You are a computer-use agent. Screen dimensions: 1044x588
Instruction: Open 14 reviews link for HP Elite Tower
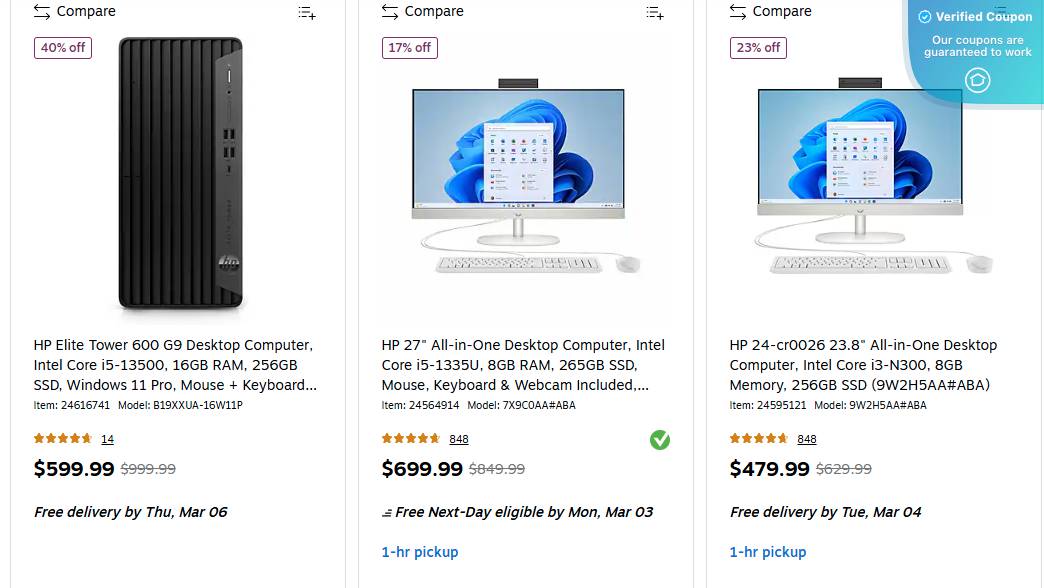coord(107,439)
